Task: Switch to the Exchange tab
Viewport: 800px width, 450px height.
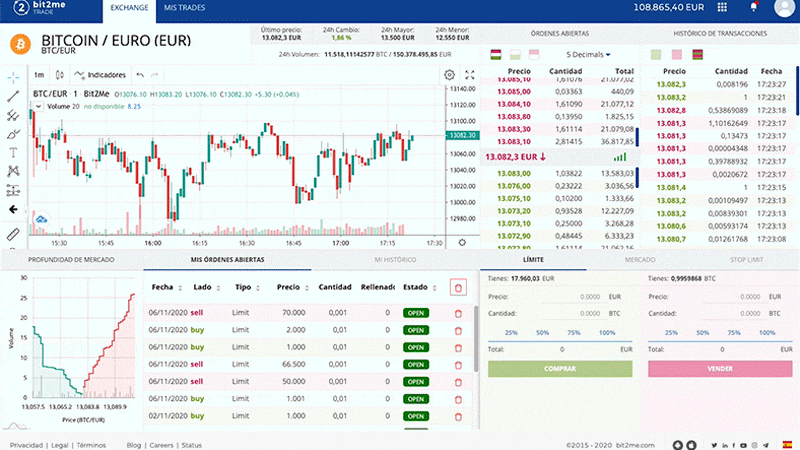Action: (129, 8)
